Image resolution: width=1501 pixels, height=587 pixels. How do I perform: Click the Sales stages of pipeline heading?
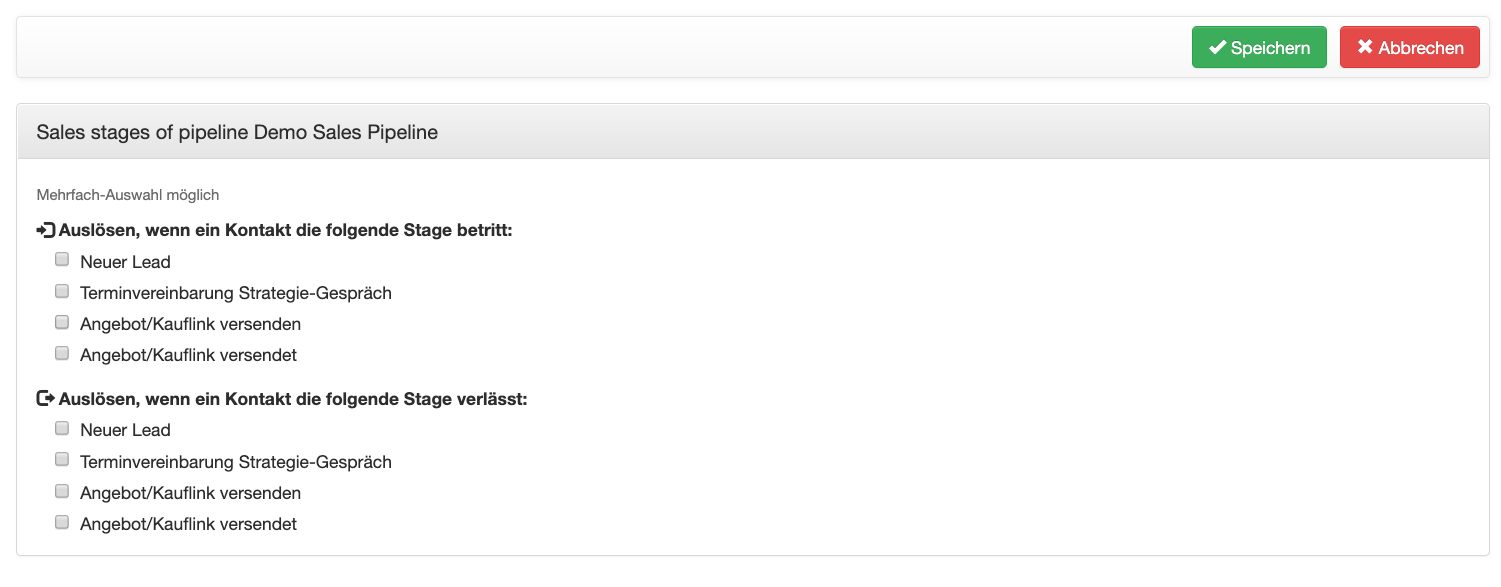coord(237,132)
